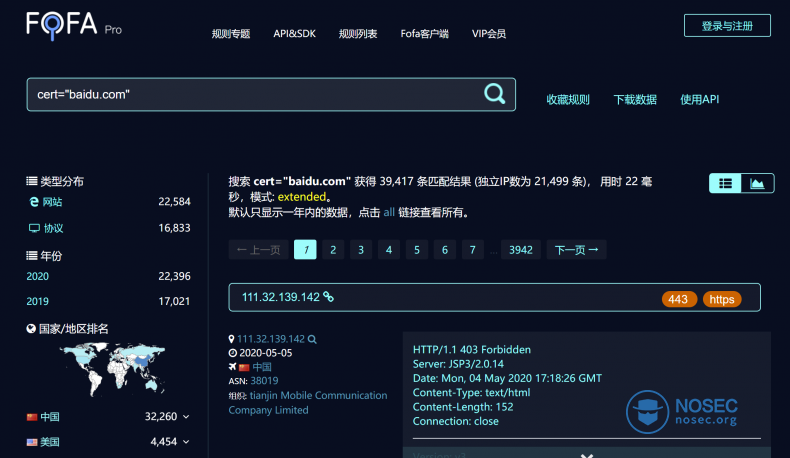Viewport: 790px width, 458px height.
Task: Click the USA flag icon in the sidebar
Action: (32, 442)
